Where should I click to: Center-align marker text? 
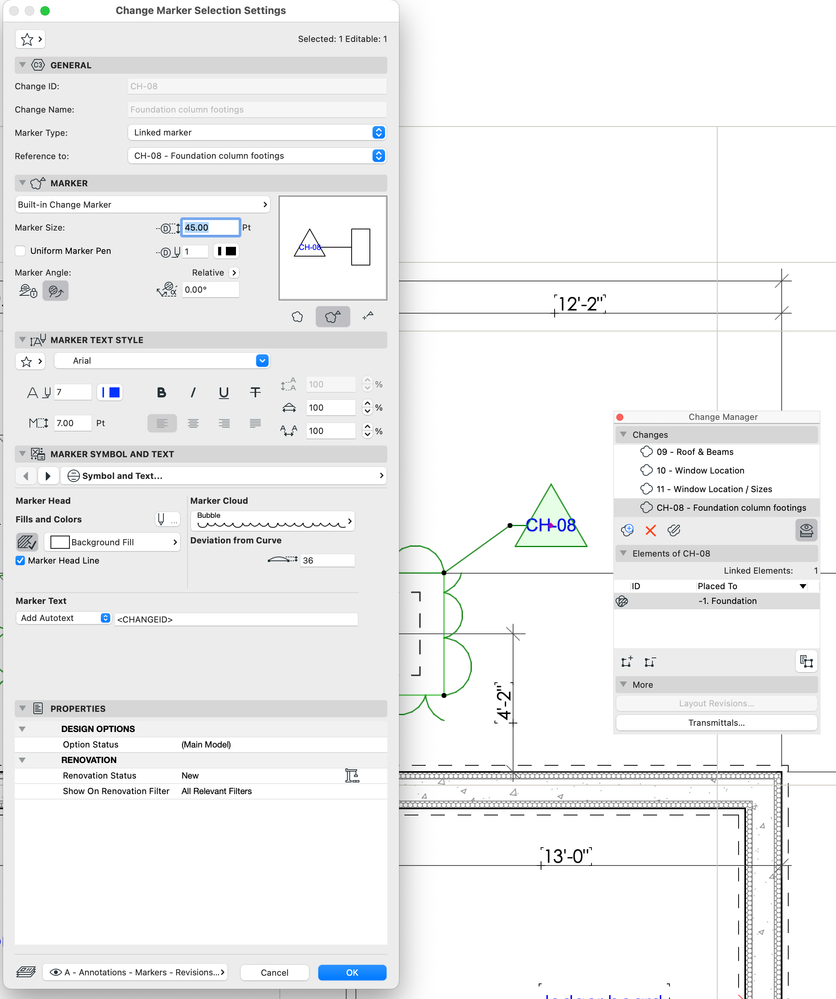193,423
